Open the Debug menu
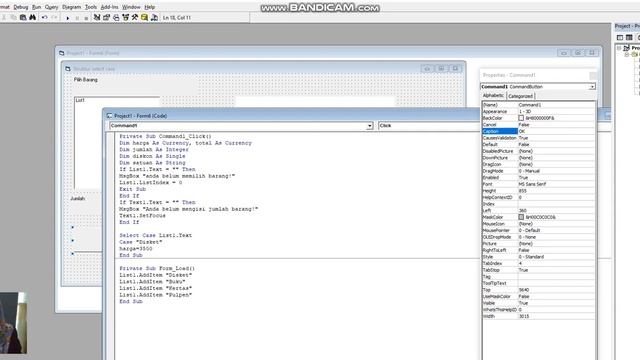Image resolution: width=640 pixels, height=360 pixels. (21, 7)
